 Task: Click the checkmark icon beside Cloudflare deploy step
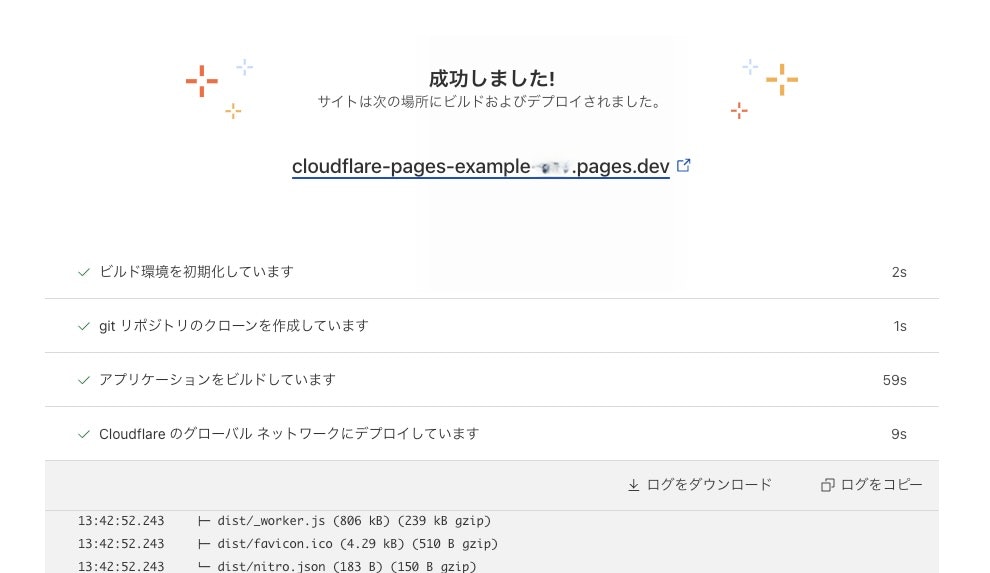[x=83, y=435]
